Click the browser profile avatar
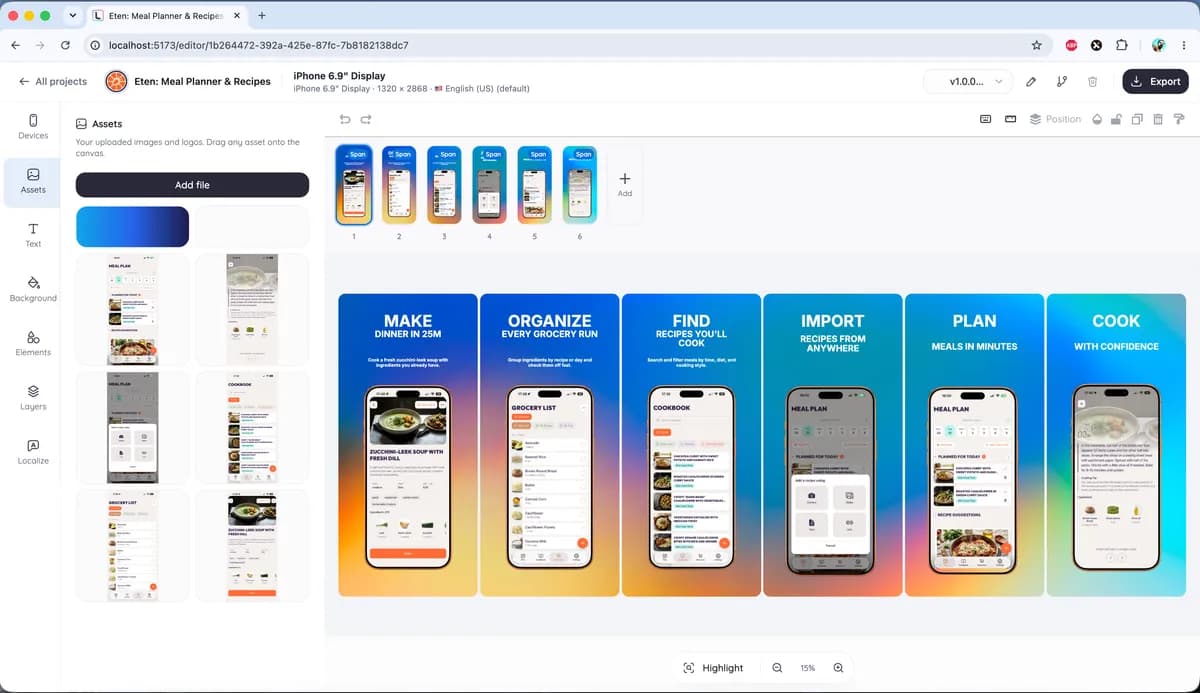The width and height of the screenshot is (1200, 693). [1158, 45]
